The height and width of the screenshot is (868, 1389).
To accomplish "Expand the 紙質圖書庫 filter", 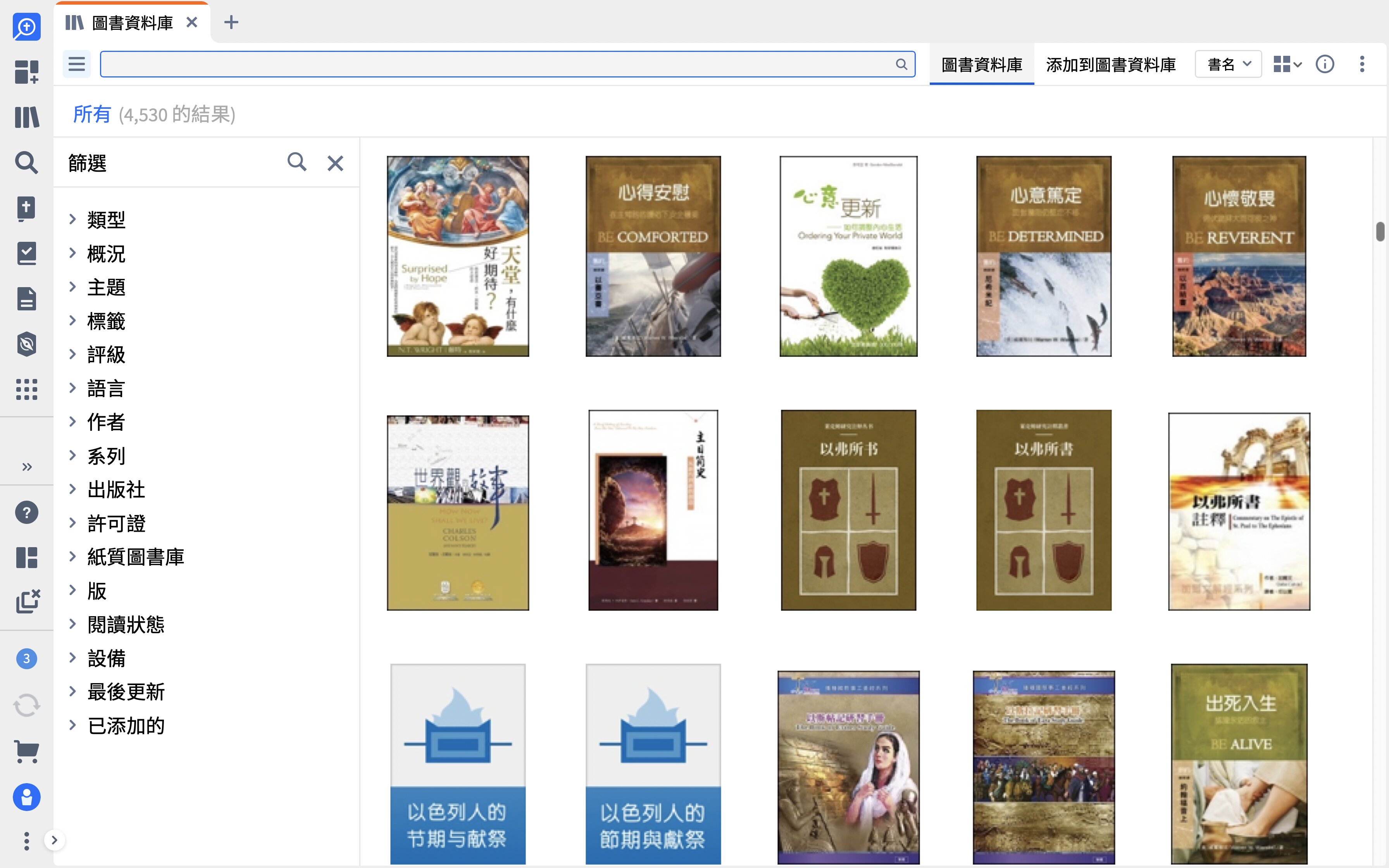I will click(x=72, y=556).
